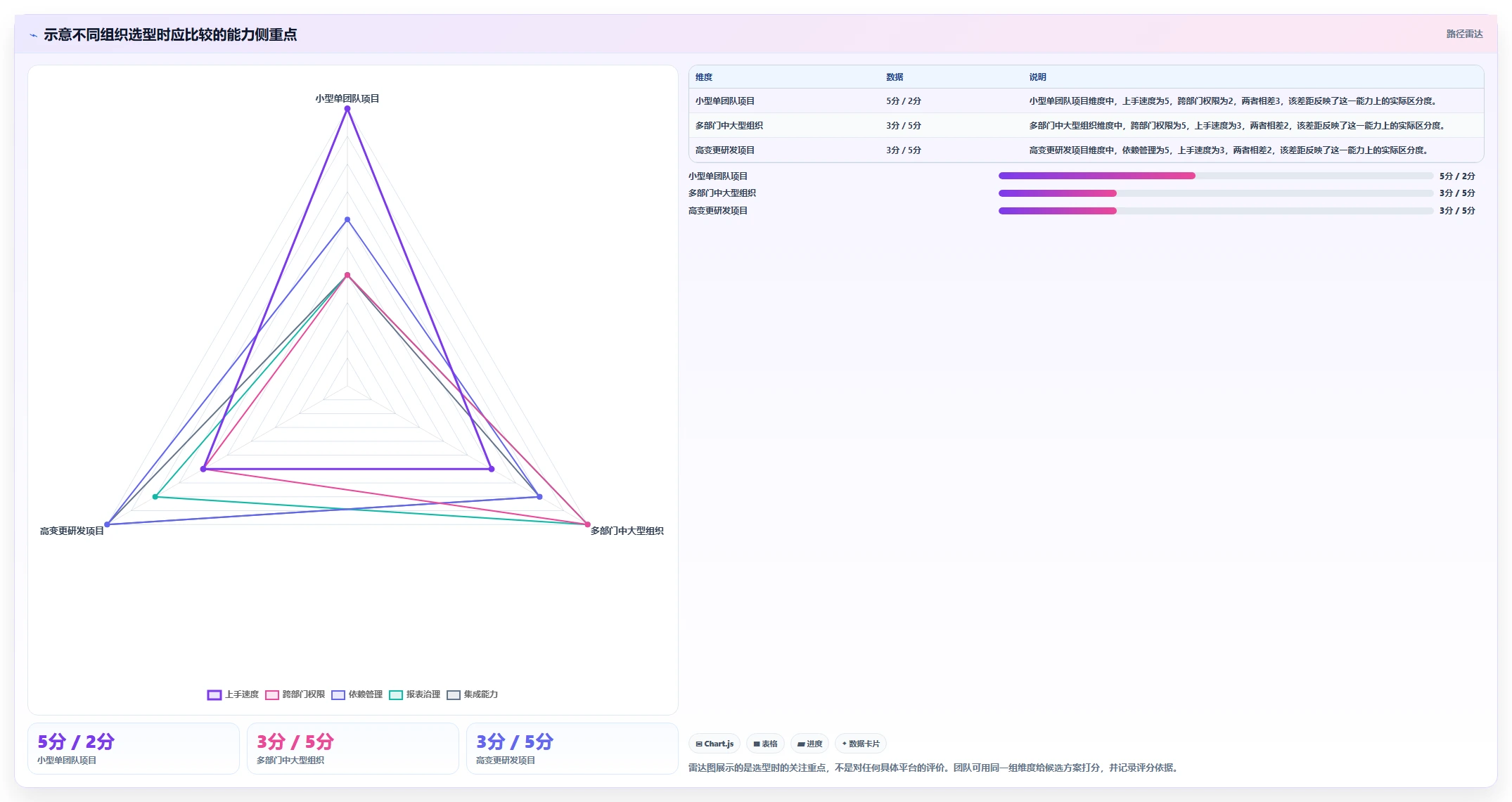Click the 路径雷达 label in the header
This screenshot has width=1512, height=802.
click(1464, 34)
